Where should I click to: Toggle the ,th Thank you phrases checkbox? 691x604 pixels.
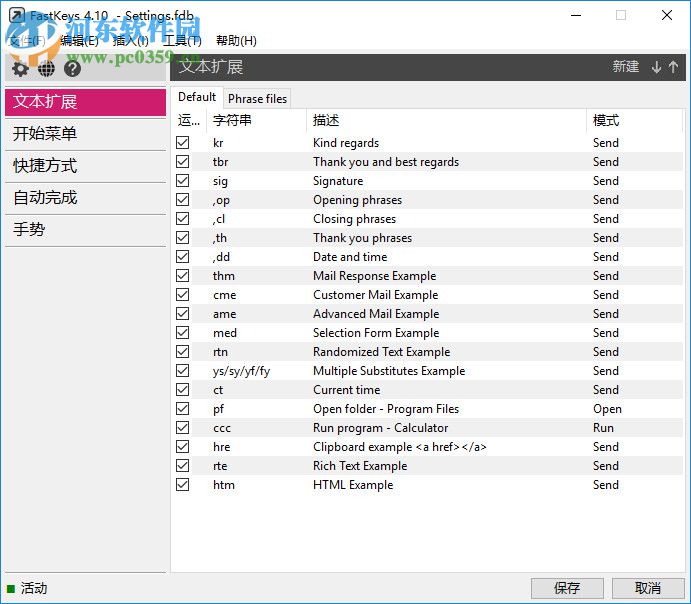[x=182, y=237]
